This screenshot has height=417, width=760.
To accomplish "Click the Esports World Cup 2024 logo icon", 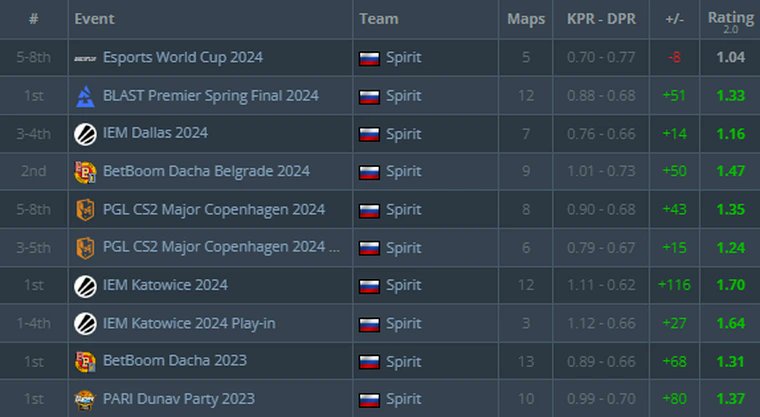I will click(x=85, y=58).
